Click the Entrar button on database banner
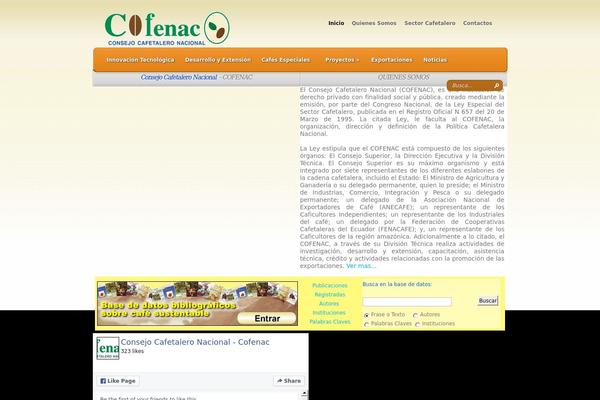Image resolution: width=600 pixels, height=400 pixels. point(267,318)
